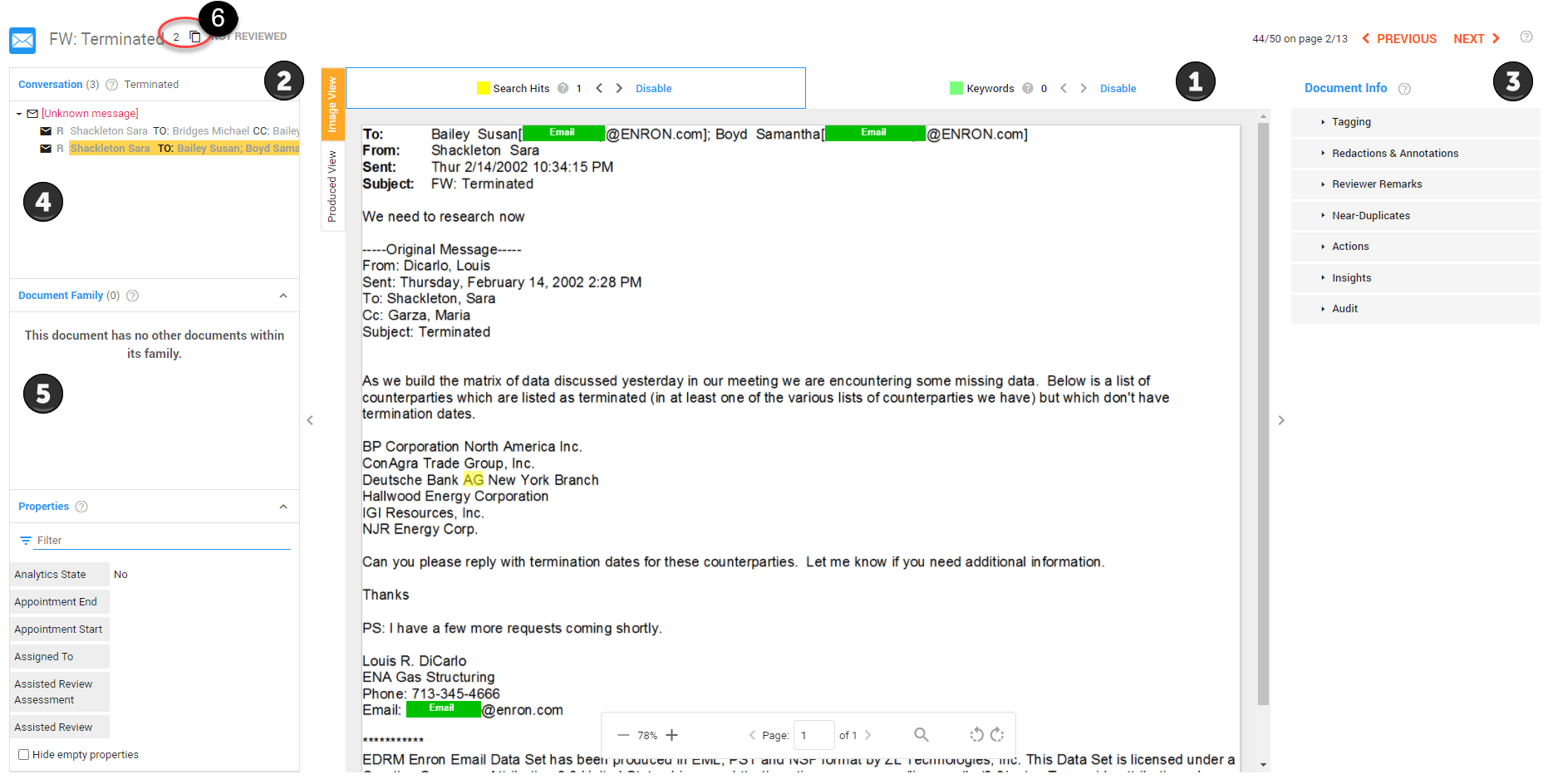Expand the Tagging section
Screen dimensions: 1553x784
[1351, 122]
